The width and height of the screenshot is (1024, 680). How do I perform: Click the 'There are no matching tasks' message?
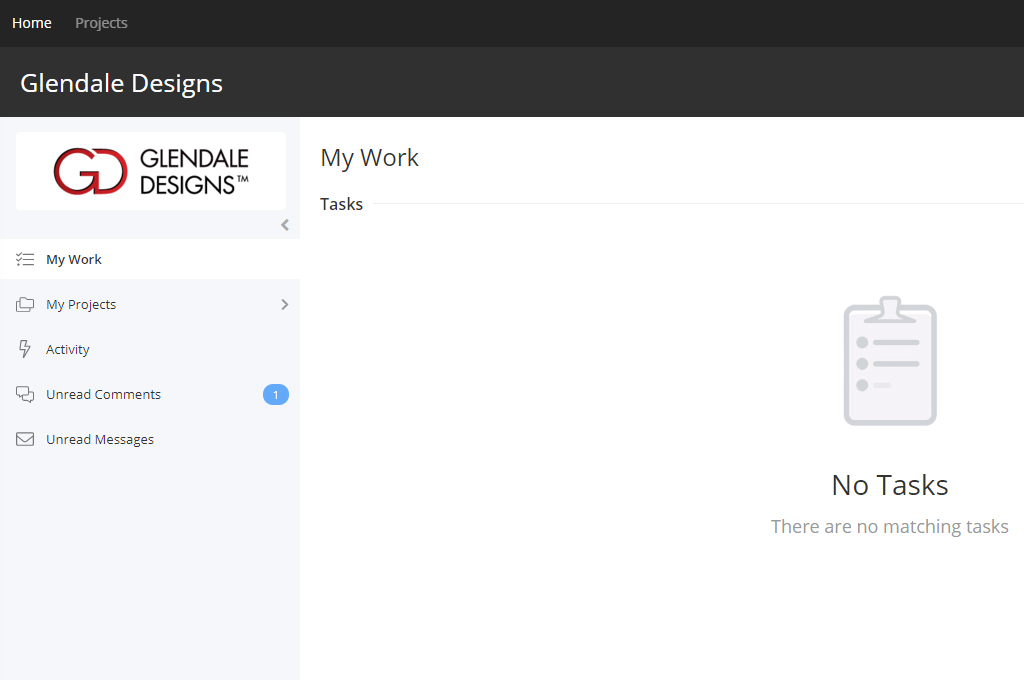coord(890,526)
